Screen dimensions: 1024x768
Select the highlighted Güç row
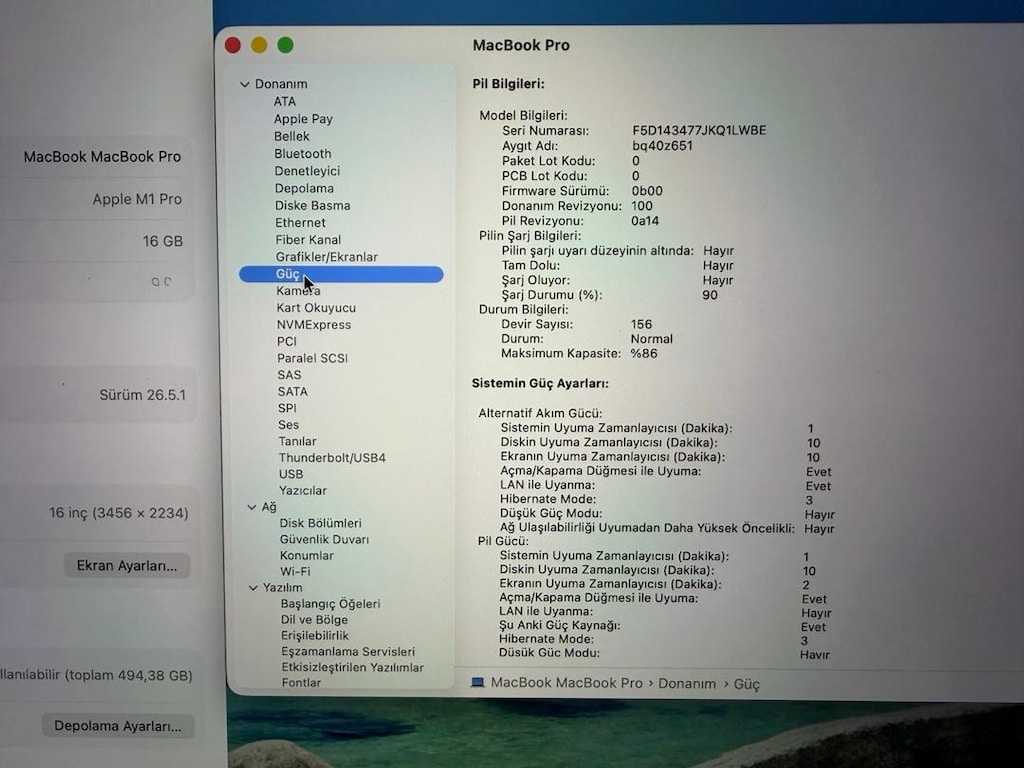(341, 274)
